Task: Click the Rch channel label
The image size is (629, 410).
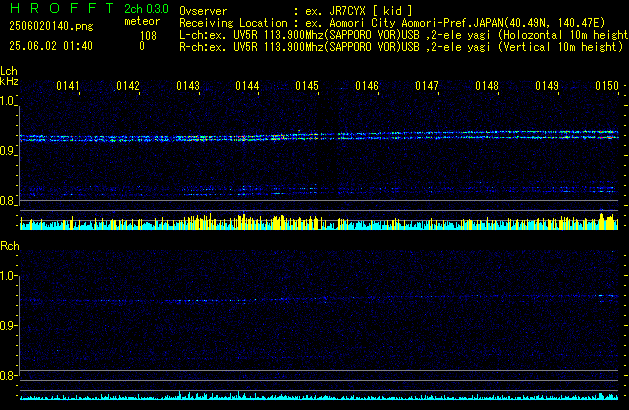Action: tap(10, 246)
